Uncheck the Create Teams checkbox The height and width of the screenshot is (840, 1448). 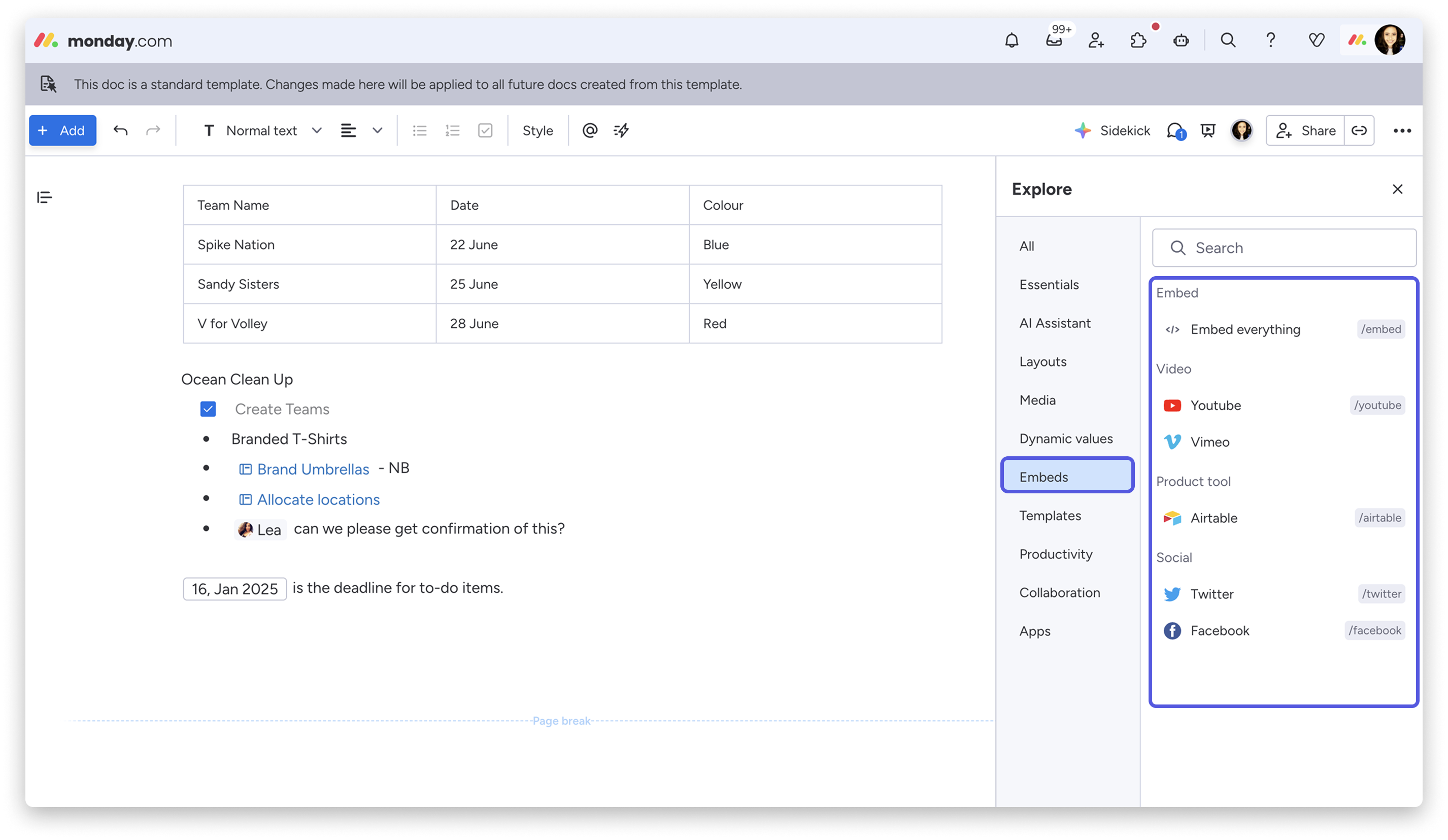pos(208,409)
